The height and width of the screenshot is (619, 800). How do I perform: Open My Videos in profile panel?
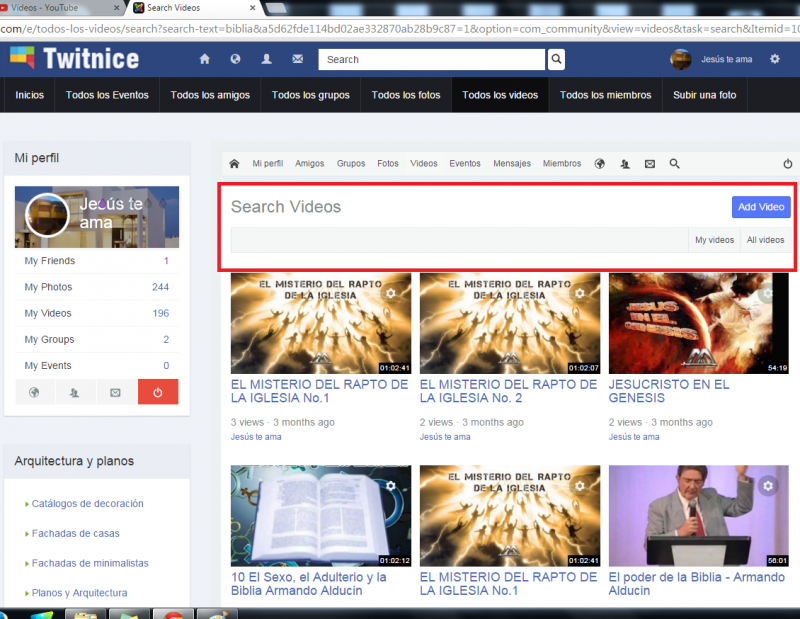point(97,313)
